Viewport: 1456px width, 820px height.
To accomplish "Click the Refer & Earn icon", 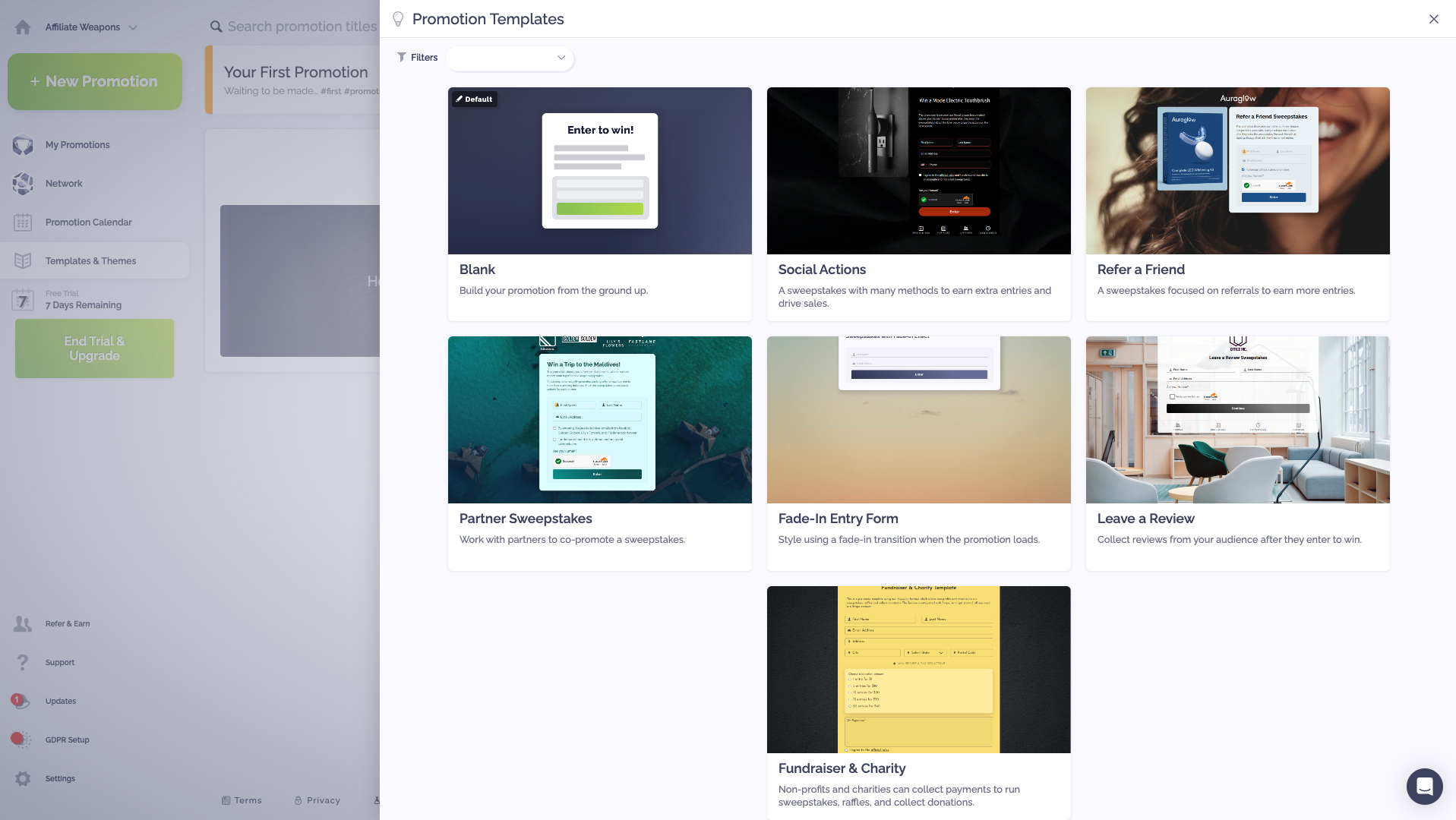I will [x=23, y=623].
